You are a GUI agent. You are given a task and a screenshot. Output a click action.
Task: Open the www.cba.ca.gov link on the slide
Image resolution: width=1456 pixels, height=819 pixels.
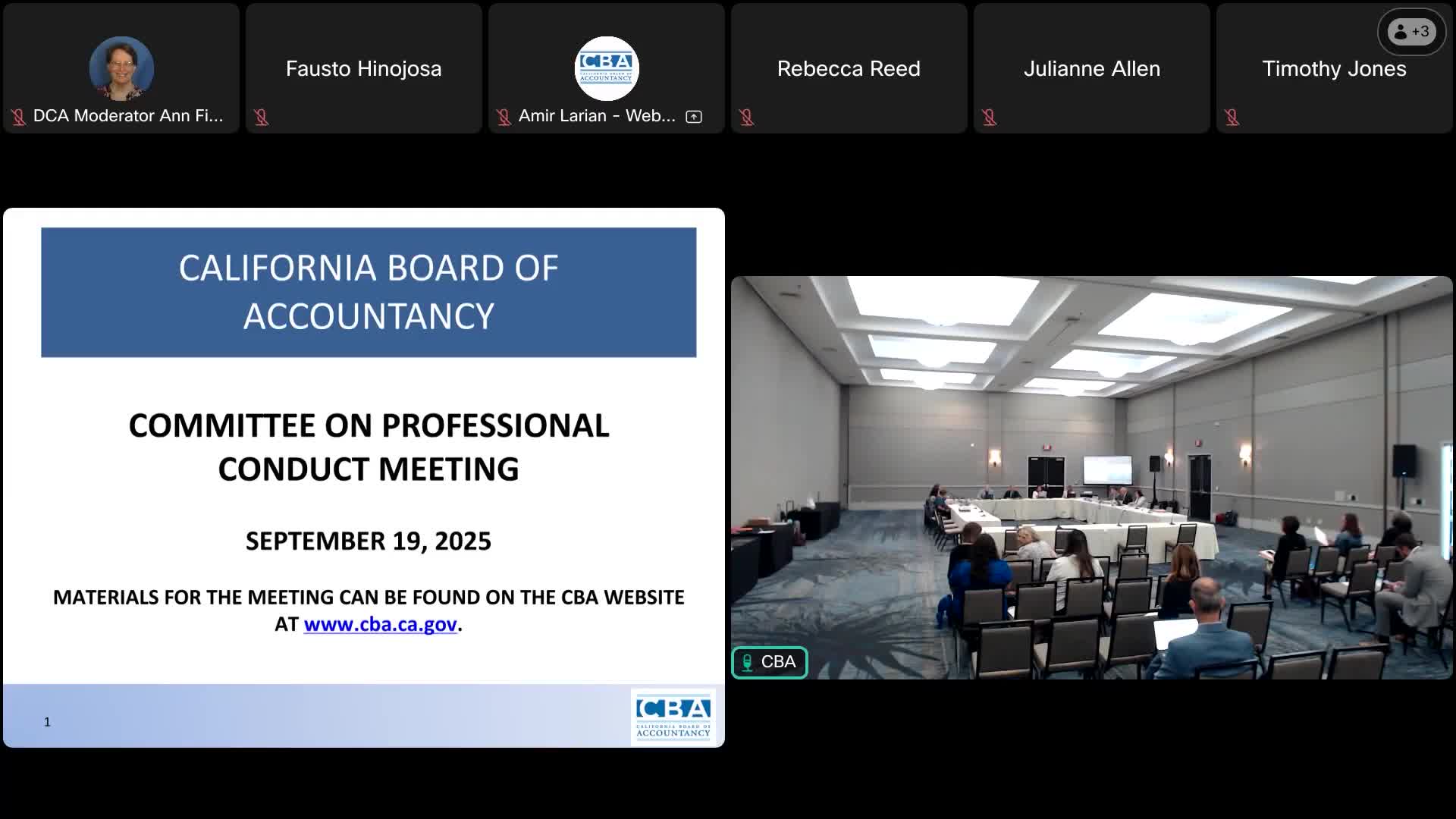pyautogui.click(x=381, y=624)
